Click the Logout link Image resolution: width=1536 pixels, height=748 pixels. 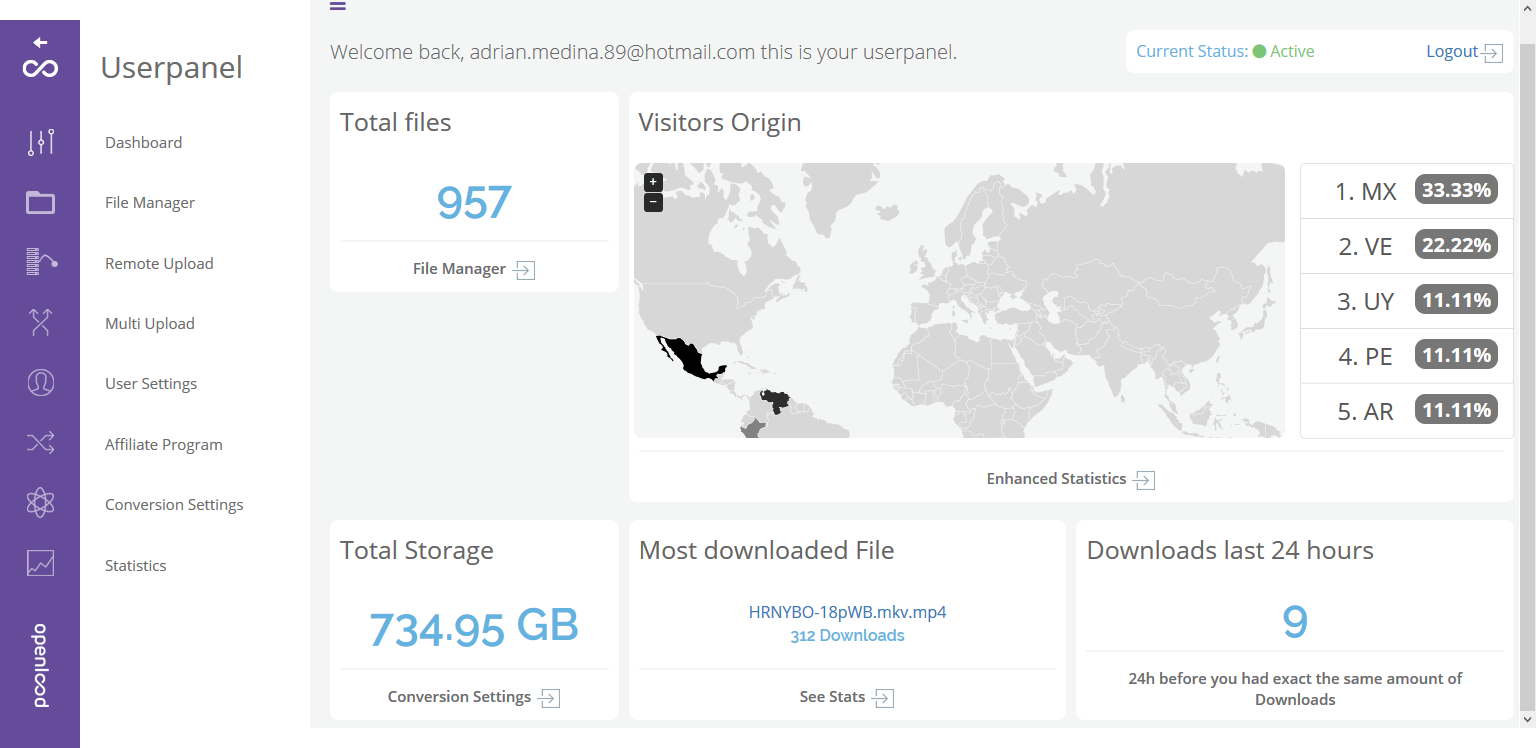(1463, 52)
